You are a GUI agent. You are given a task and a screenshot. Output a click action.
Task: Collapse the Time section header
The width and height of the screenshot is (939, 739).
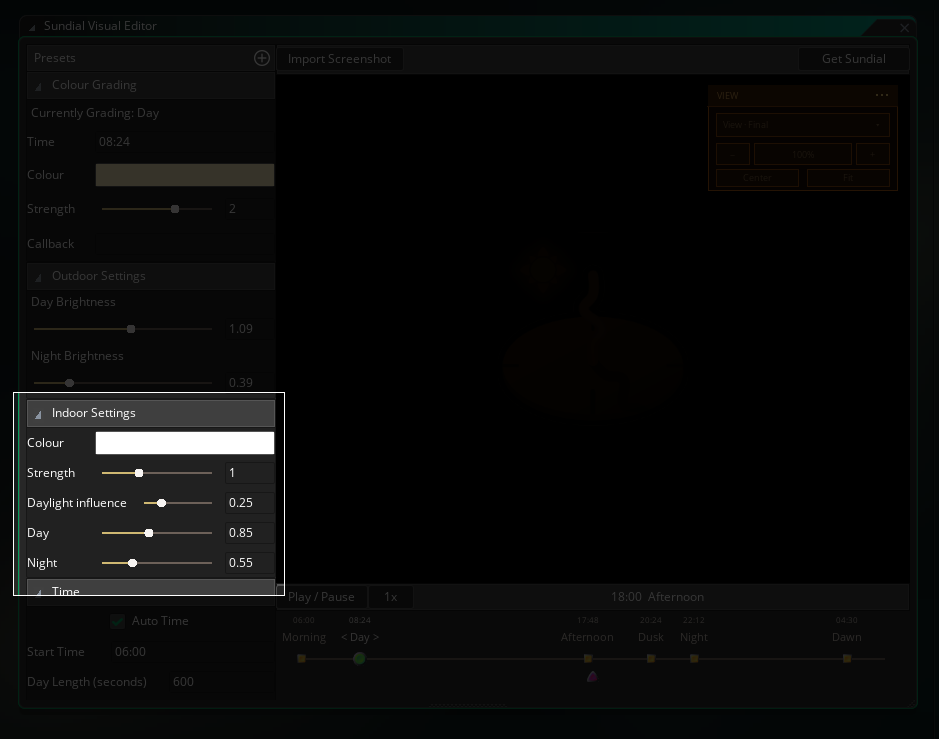click(x=151, y=591)
